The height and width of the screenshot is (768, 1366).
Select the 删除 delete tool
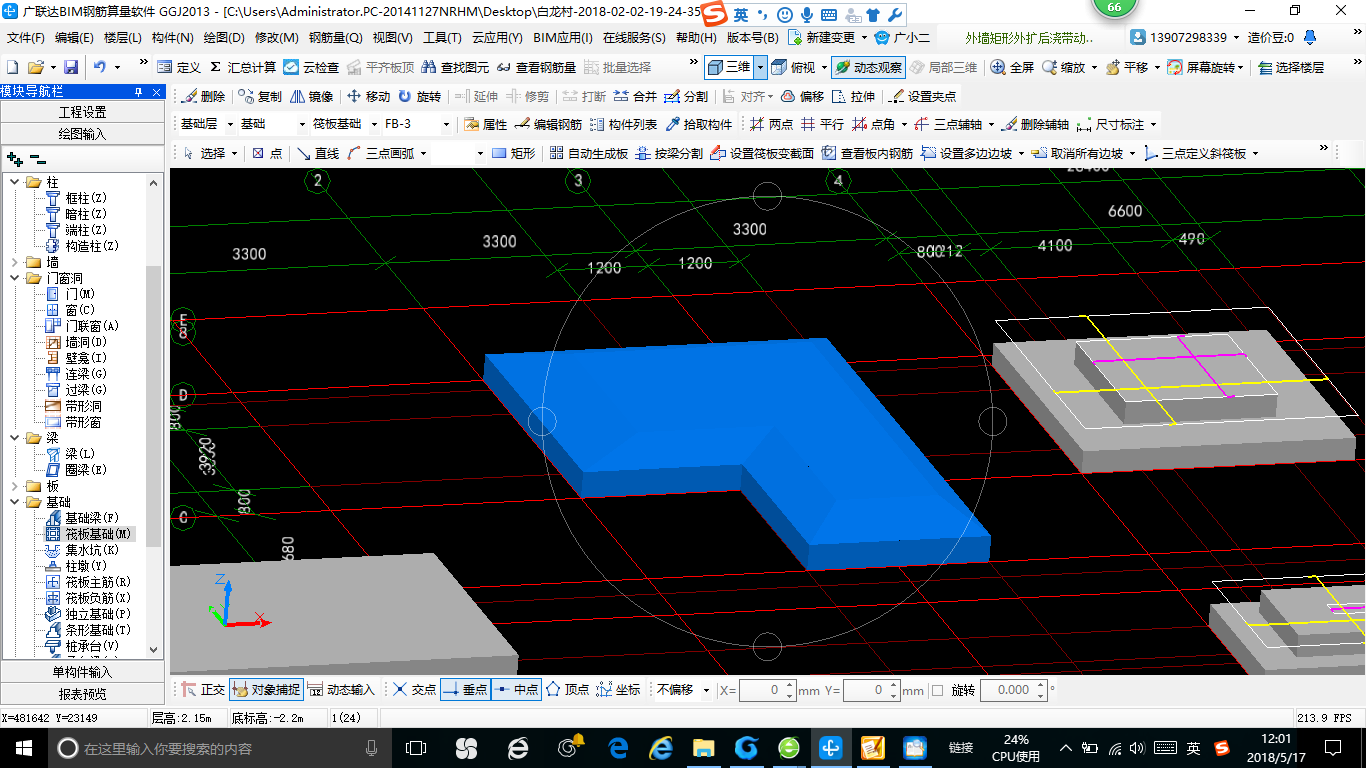[x=204, y=97]
